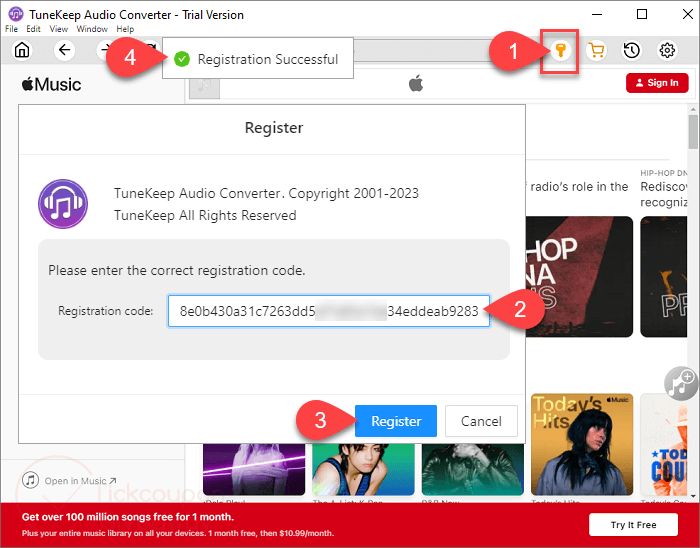Close the TuneKeep window

688,14
